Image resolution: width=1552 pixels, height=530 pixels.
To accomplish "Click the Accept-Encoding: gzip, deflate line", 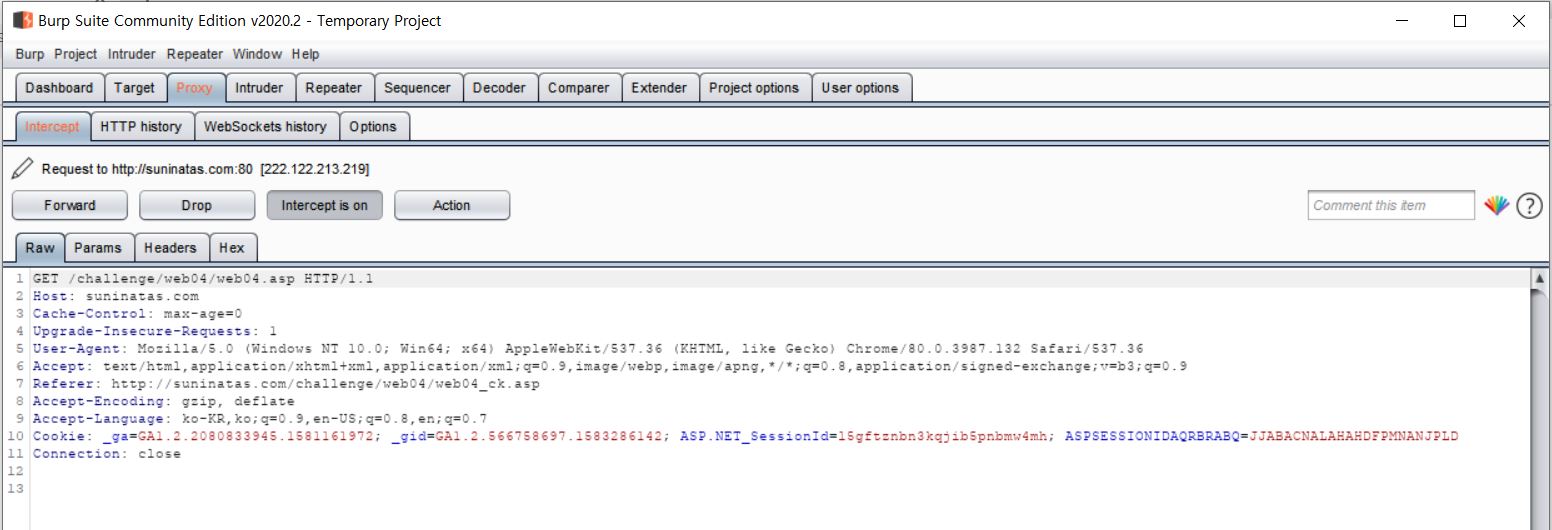I will [163, 401].
